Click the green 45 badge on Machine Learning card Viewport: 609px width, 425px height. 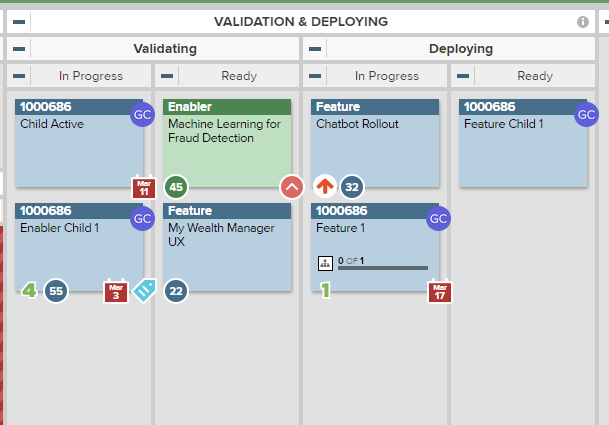(176, 187)
